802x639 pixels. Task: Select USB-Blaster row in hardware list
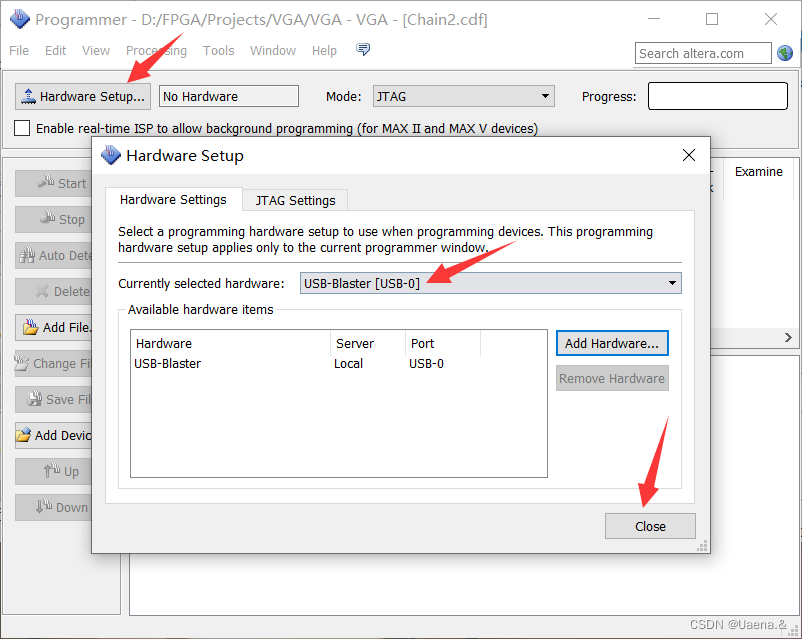click(x=339, y=364)
